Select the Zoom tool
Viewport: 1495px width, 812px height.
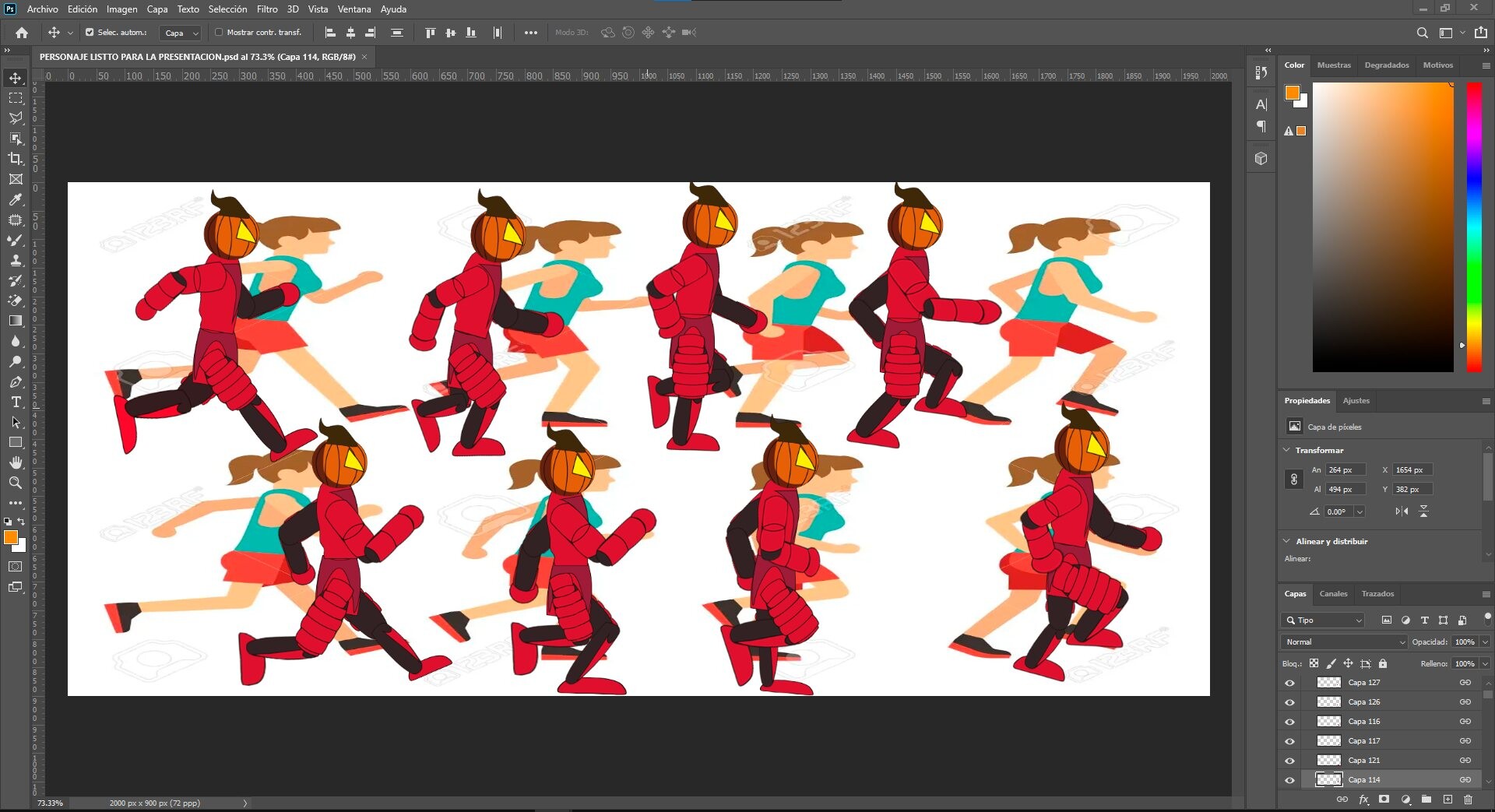[x=16, y=482]
